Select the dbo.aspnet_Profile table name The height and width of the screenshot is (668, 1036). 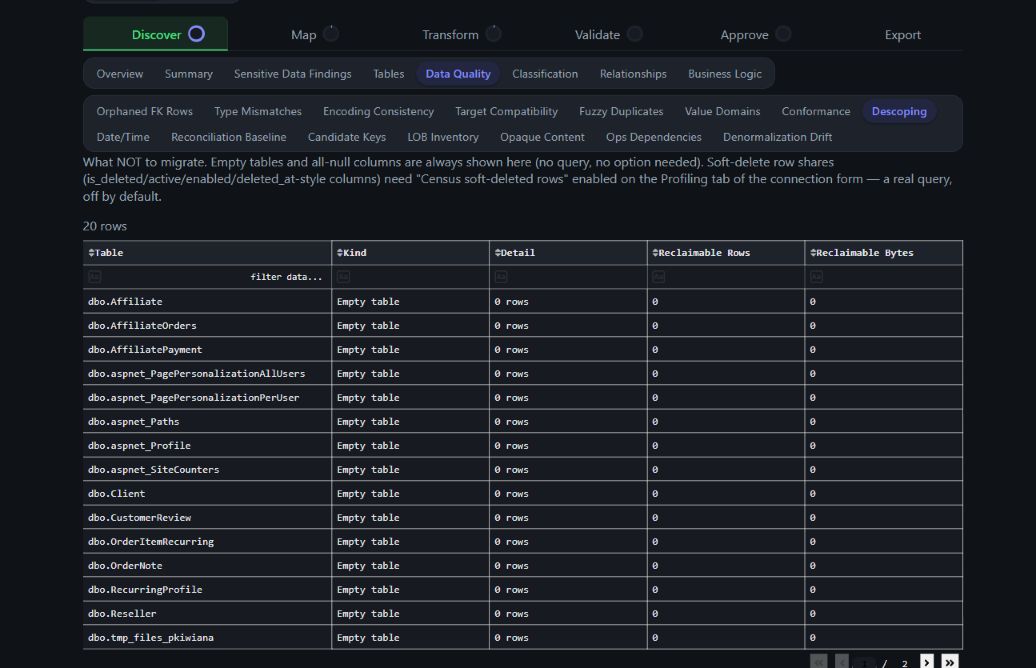pyautogui.click(x=139, y=446)
